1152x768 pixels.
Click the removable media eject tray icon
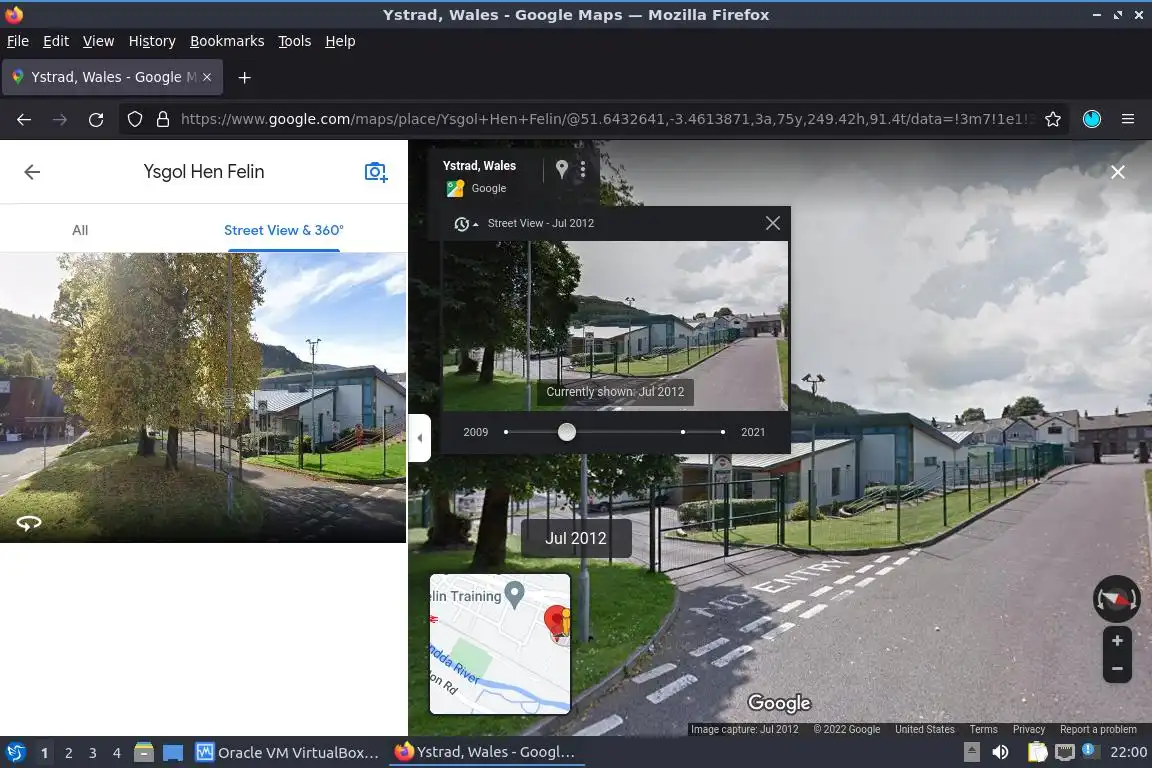971,753
